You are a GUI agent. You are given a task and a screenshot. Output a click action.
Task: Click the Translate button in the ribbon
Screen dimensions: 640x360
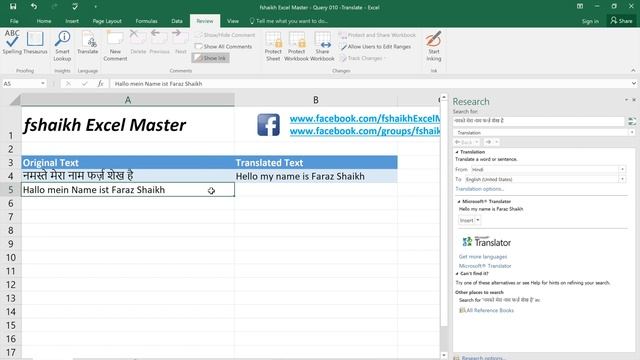(88, 42)
